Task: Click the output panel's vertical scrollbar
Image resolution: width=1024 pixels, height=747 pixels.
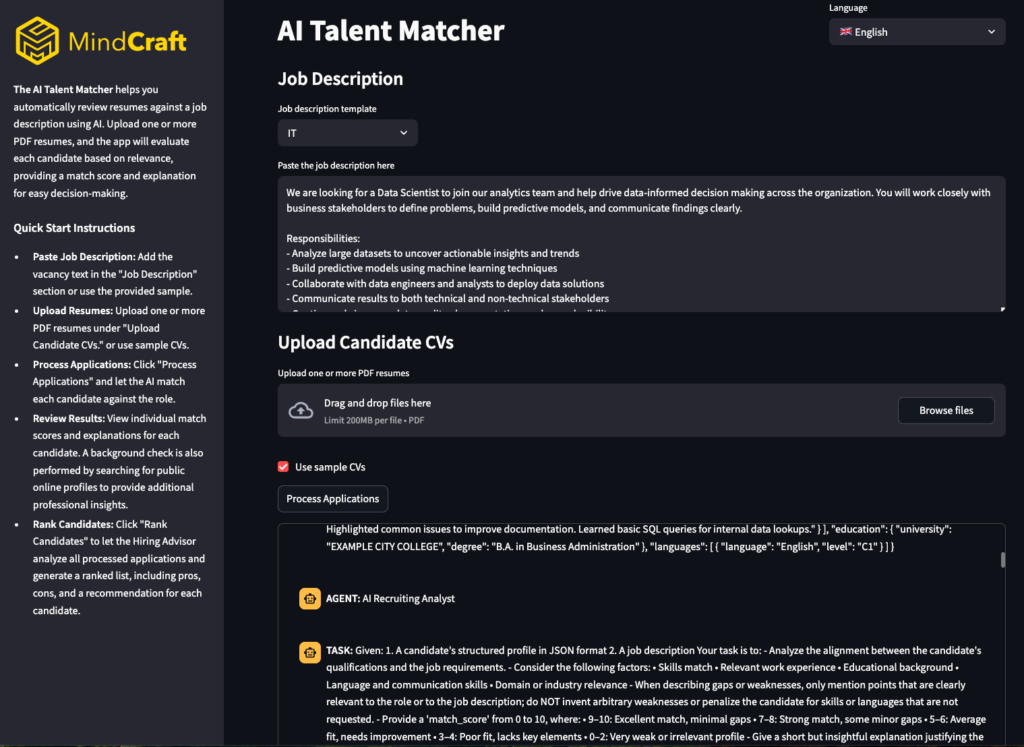Action: coord(1002,560)
